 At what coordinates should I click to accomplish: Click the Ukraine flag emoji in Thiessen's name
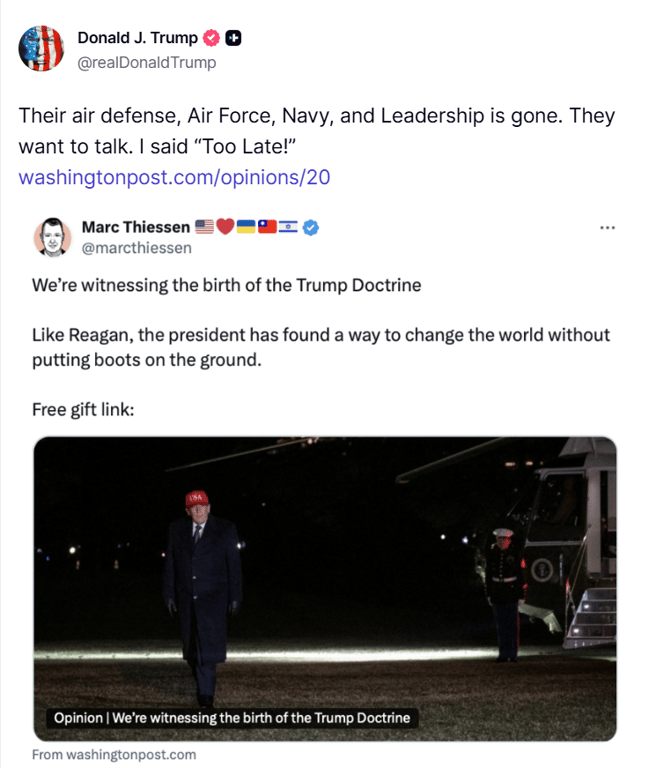point(245,227)
